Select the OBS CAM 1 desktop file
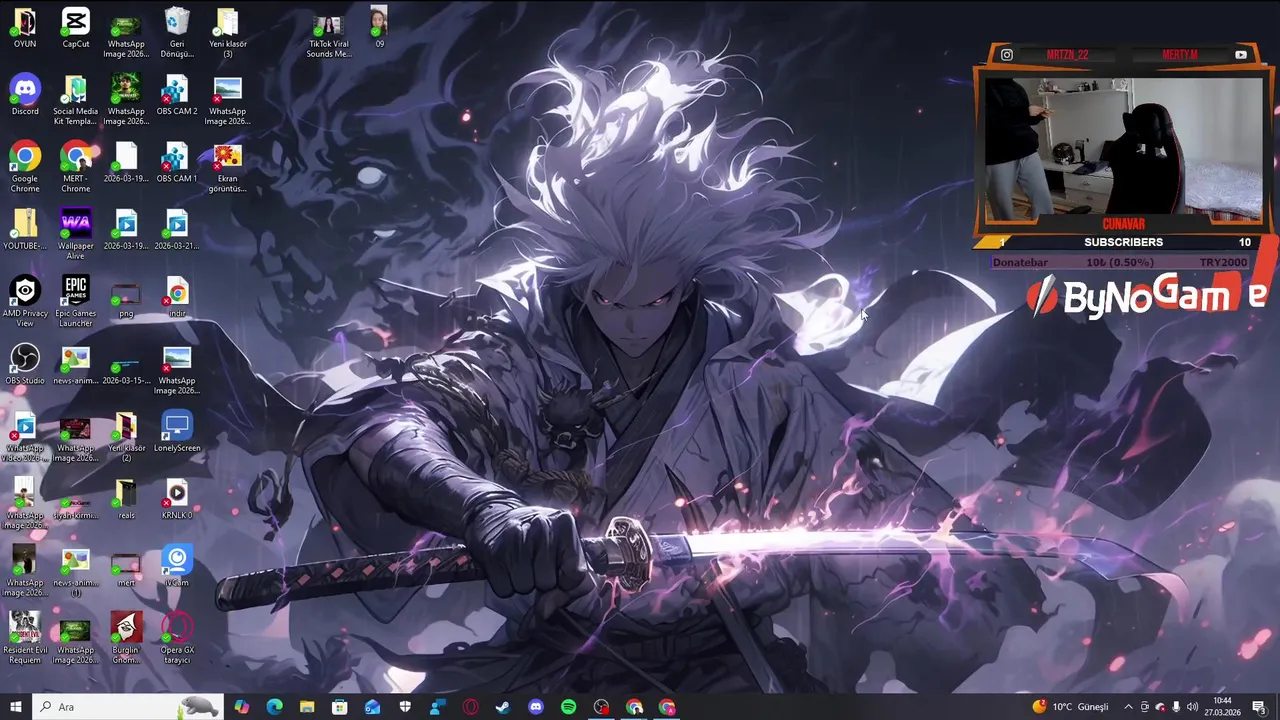 click(177, 162)
